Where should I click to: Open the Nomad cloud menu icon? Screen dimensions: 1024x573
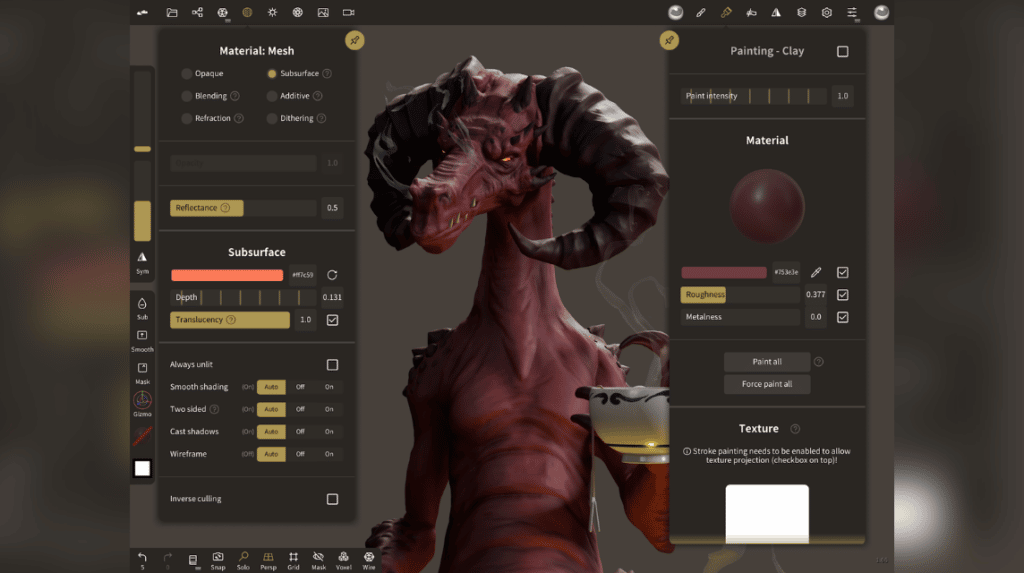point(142,12)
